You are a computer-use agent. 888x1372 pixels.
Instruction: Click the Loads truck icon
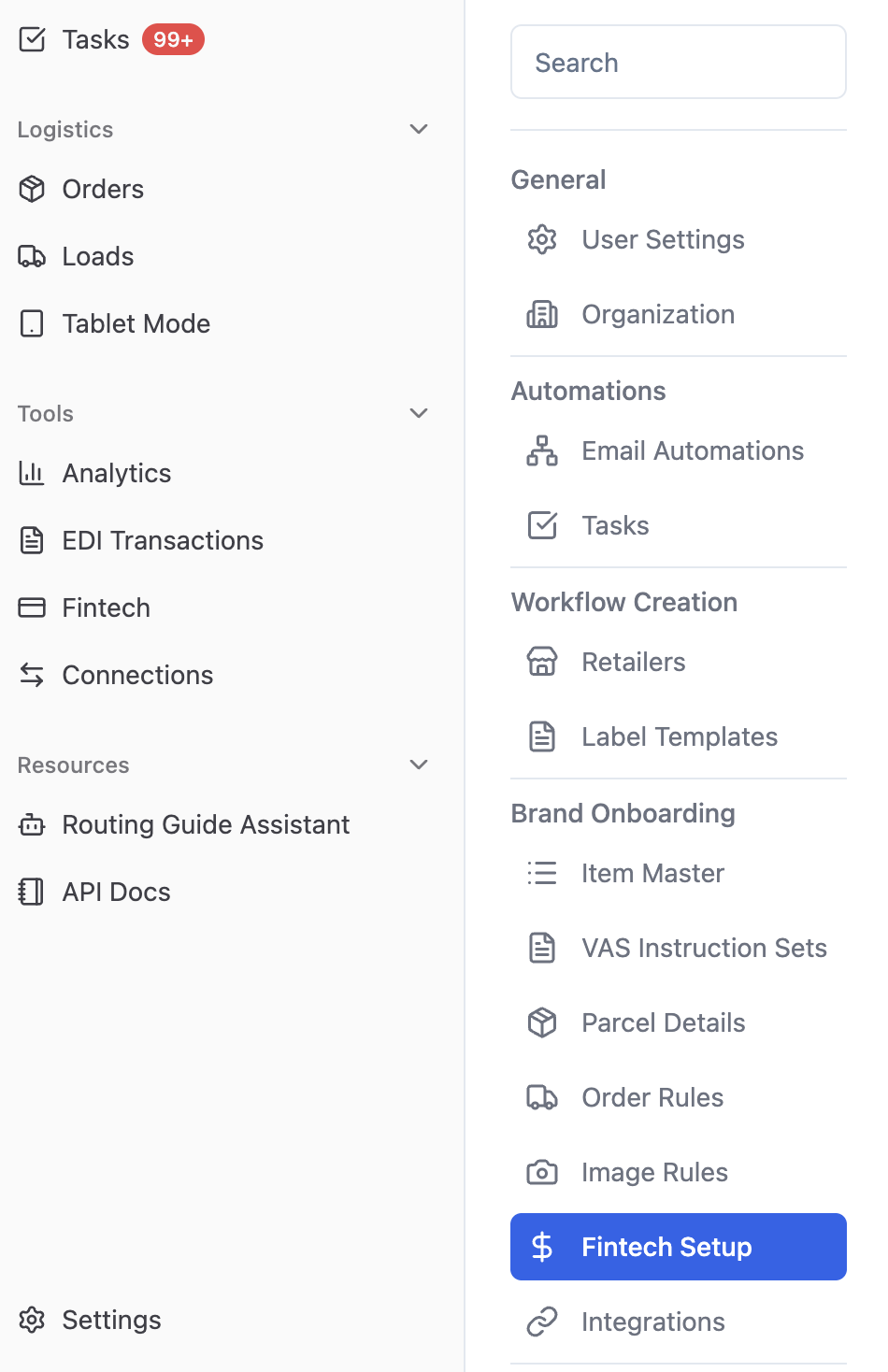(32, 256)
